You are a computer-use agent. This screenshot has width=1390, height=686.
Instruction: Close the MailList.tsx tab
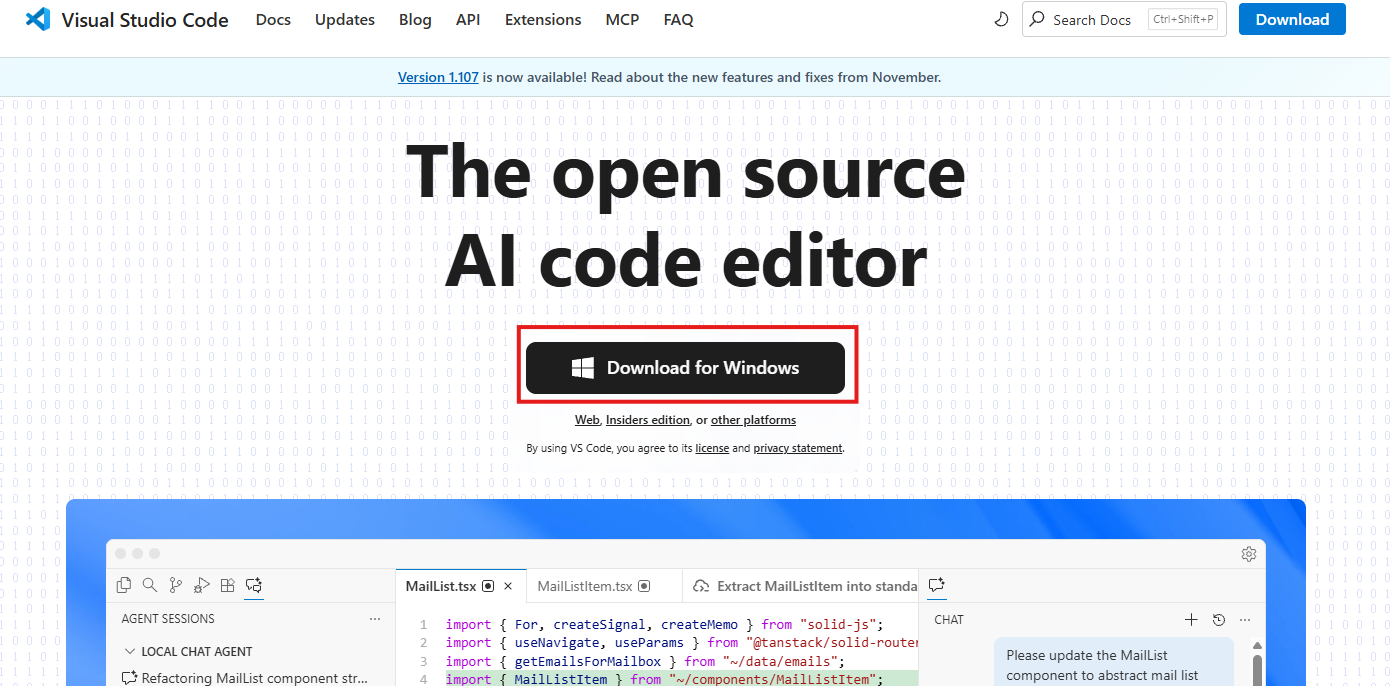tap(508, 586)
